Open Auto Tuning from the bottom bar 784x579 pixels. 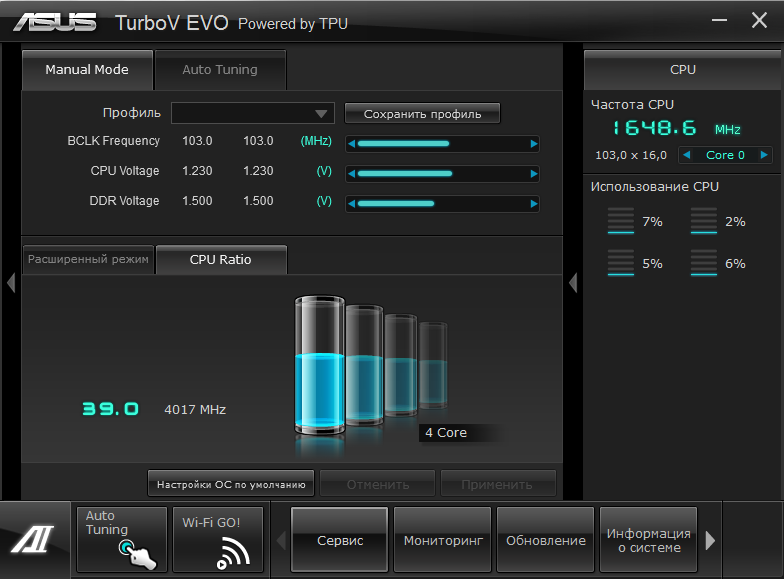[122, 540]
